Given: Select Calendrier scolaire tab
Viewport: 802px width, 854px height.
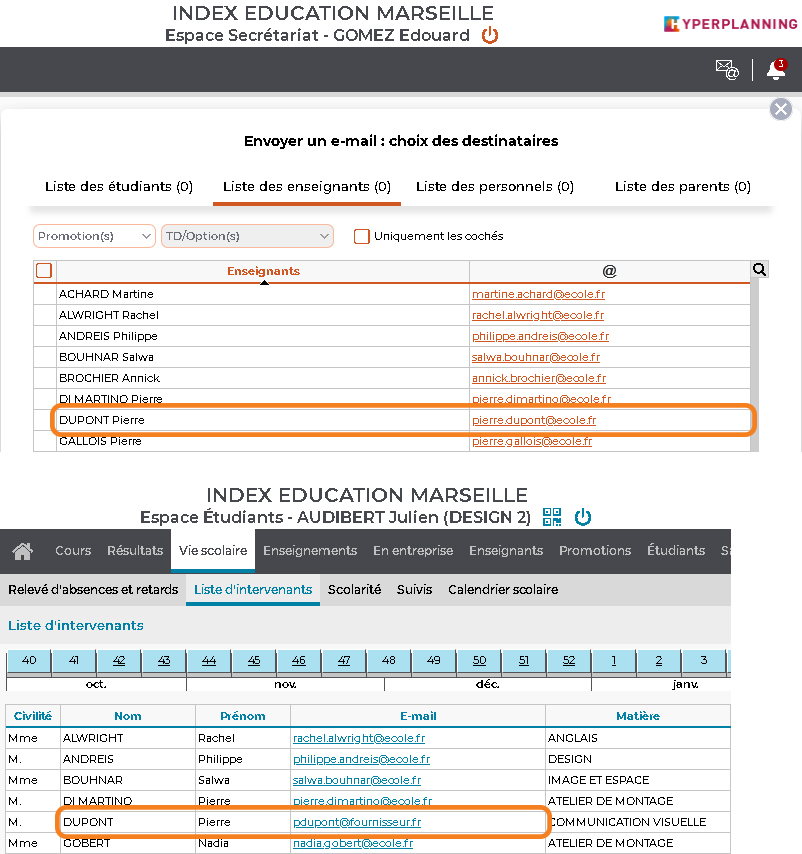Looking at the screenshot, I should click(x=503, y=590).
